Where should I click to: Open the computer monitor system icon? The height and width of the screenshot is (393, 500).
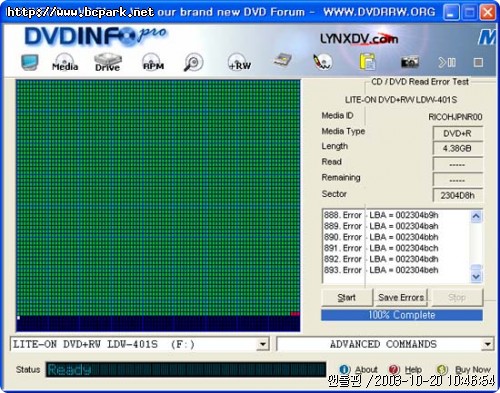(30, 62)
